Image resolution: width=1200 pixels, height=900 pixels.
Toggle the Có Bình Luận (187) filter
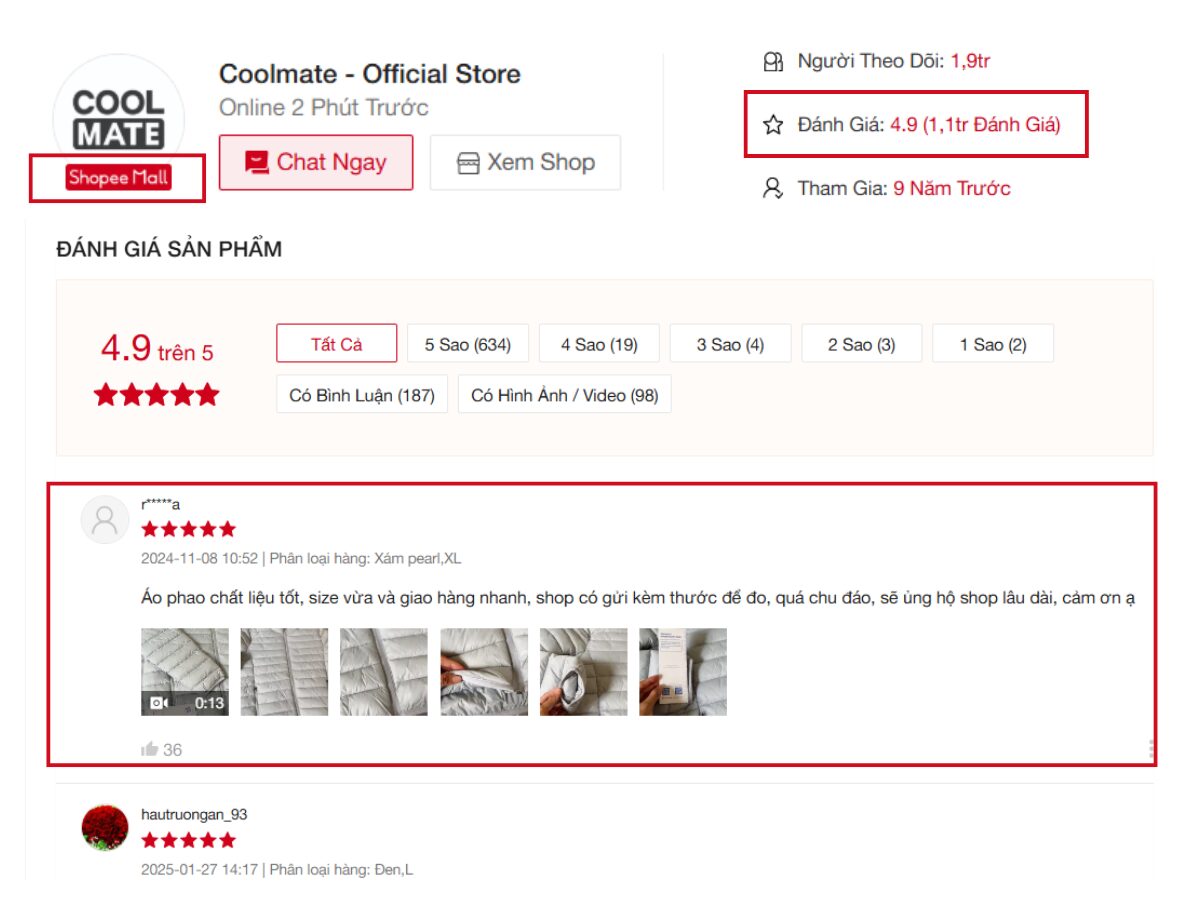coord(362,395)
